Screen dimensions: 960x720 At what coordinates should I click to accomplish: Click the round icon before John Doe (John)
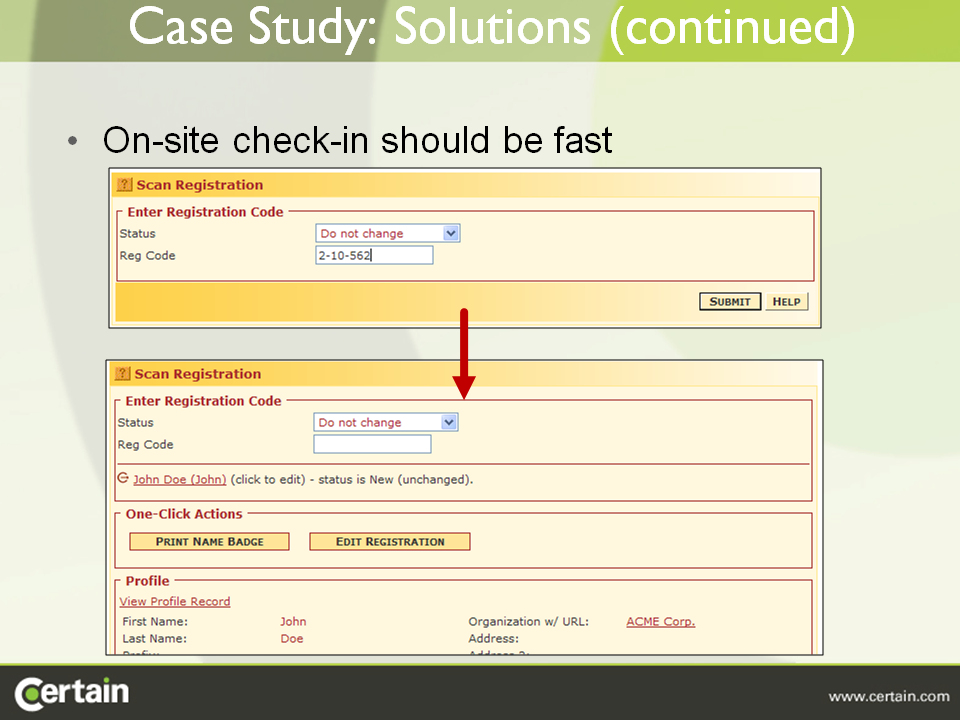pos(123,478)
